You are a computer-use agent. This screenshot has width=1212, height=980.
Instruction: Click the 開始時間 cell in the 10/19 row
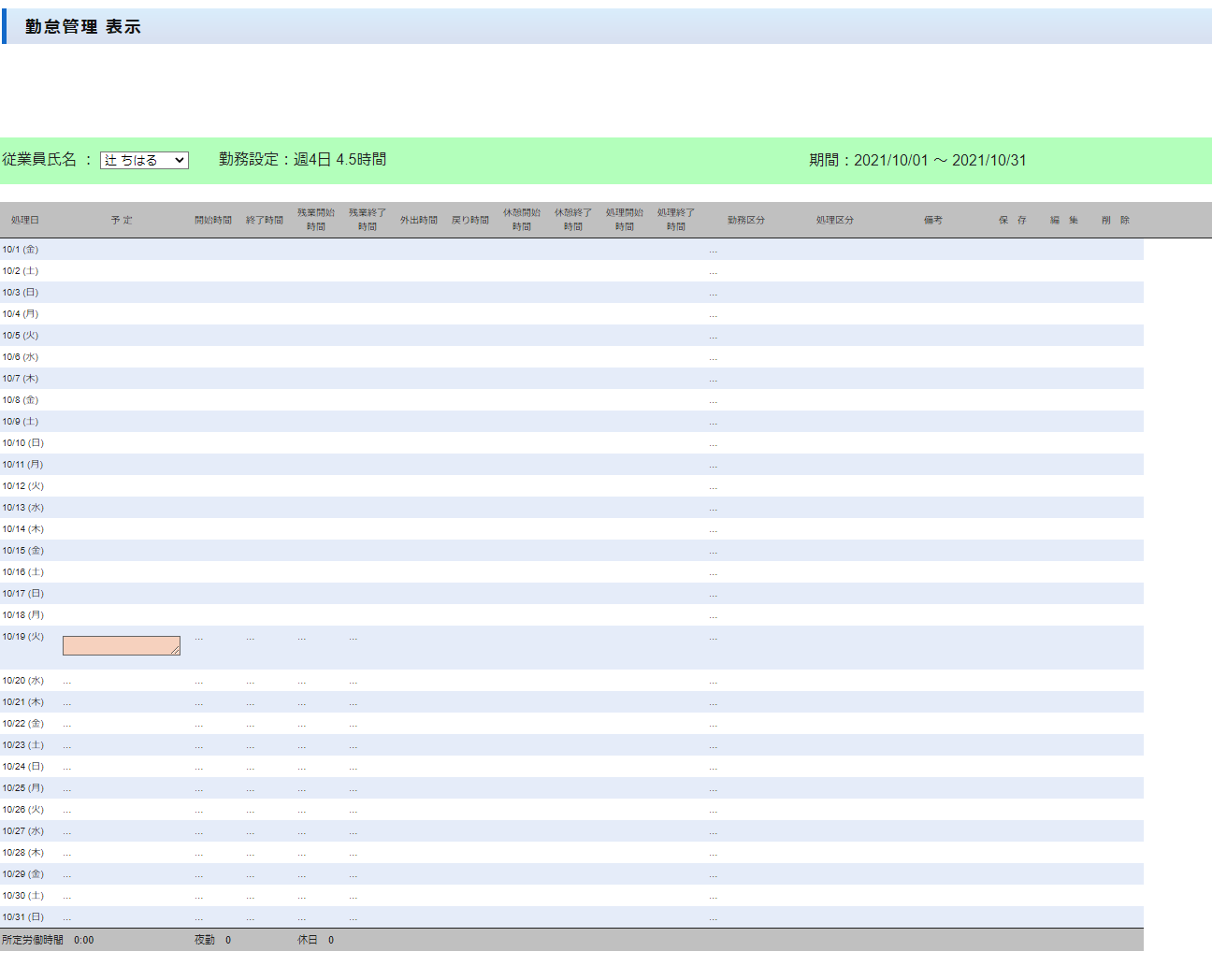coord(199,639)
